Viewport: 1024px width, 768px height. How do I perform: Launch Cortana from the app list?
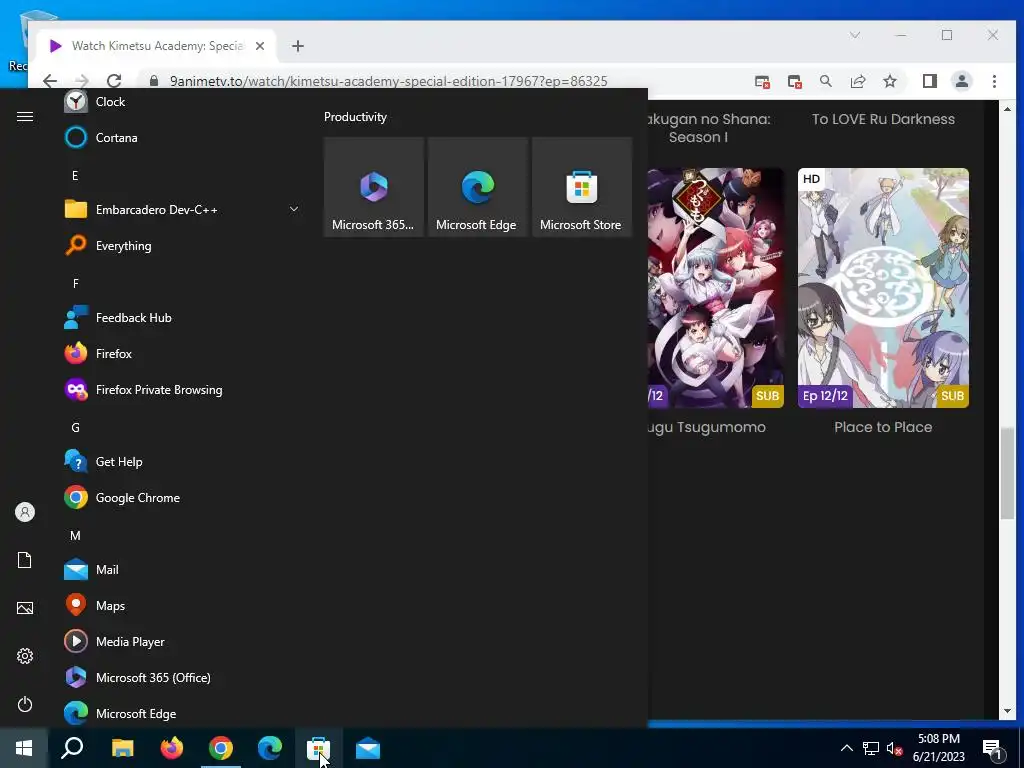[x=183, y=138]
